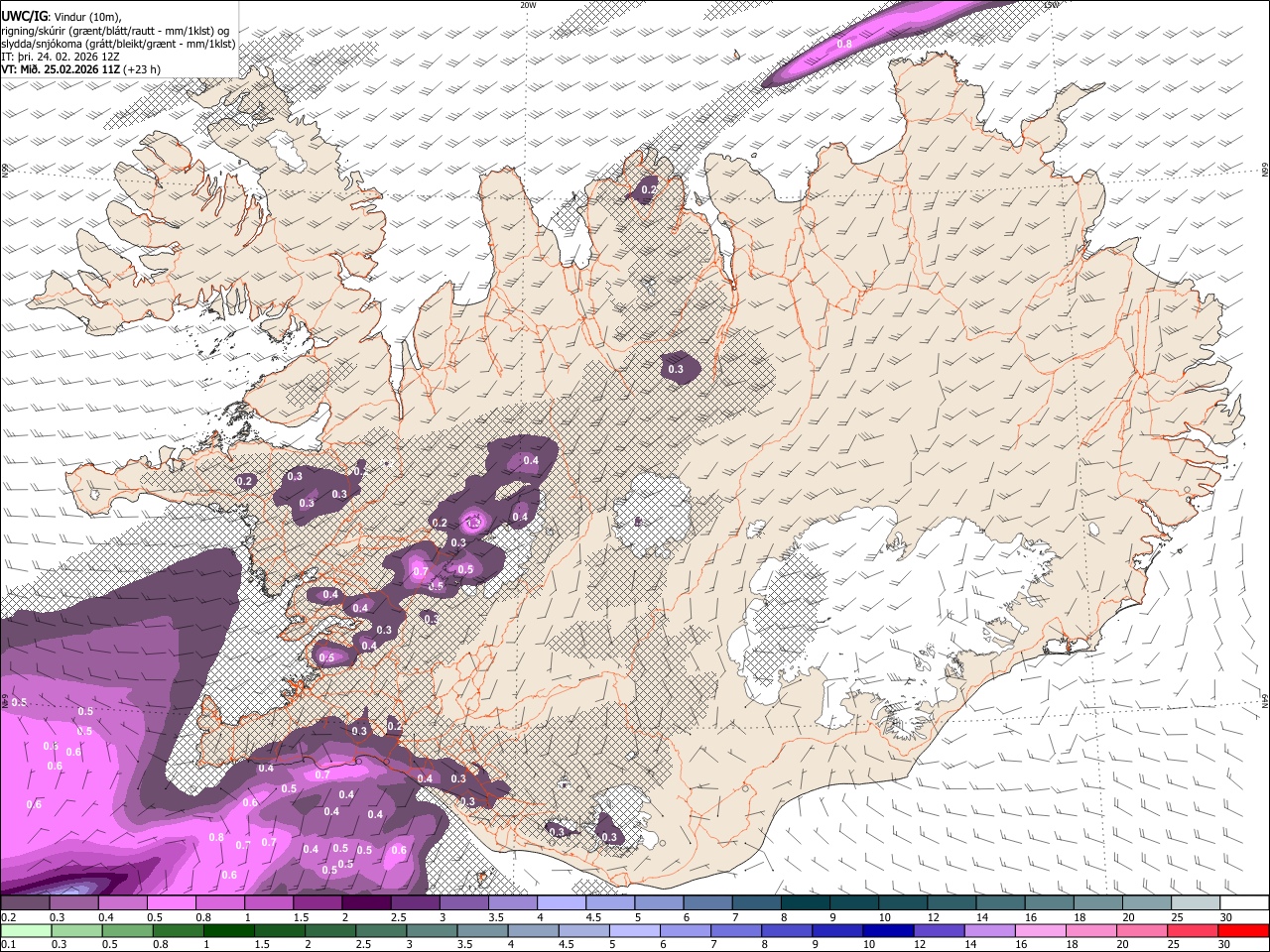Click the pale grey 25–30 upper legend swatch
This screenshot has width=1270, height=952.
pos(1195,902)
